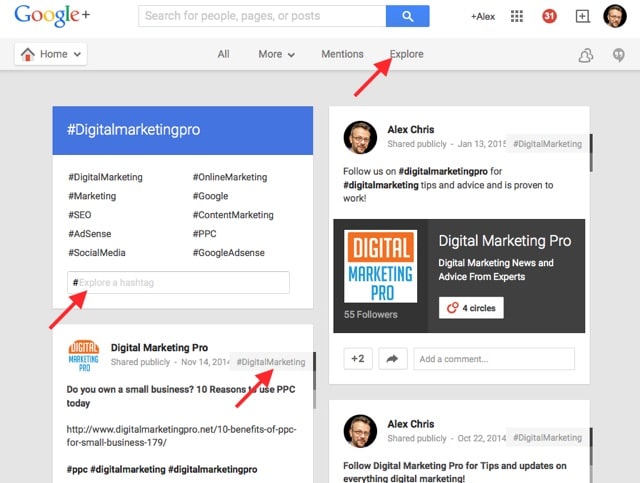
Task: Select the Mentions tab
Action: (342, 54)
